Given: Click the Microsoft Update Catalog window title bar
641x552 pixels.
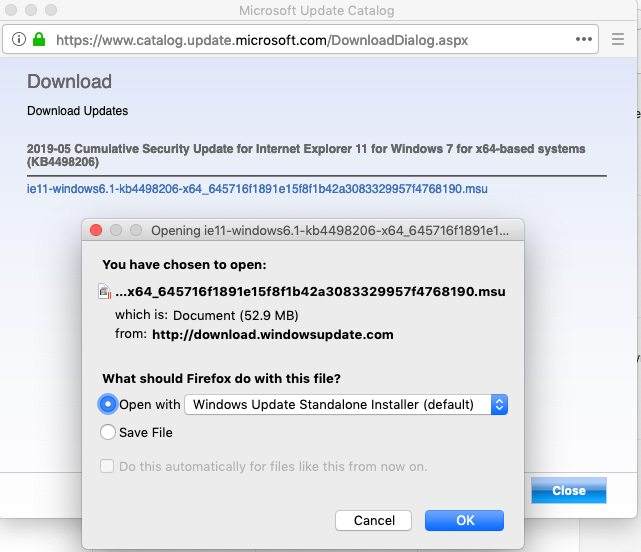Looking at the screenshot, I should (x=320, y=11).
